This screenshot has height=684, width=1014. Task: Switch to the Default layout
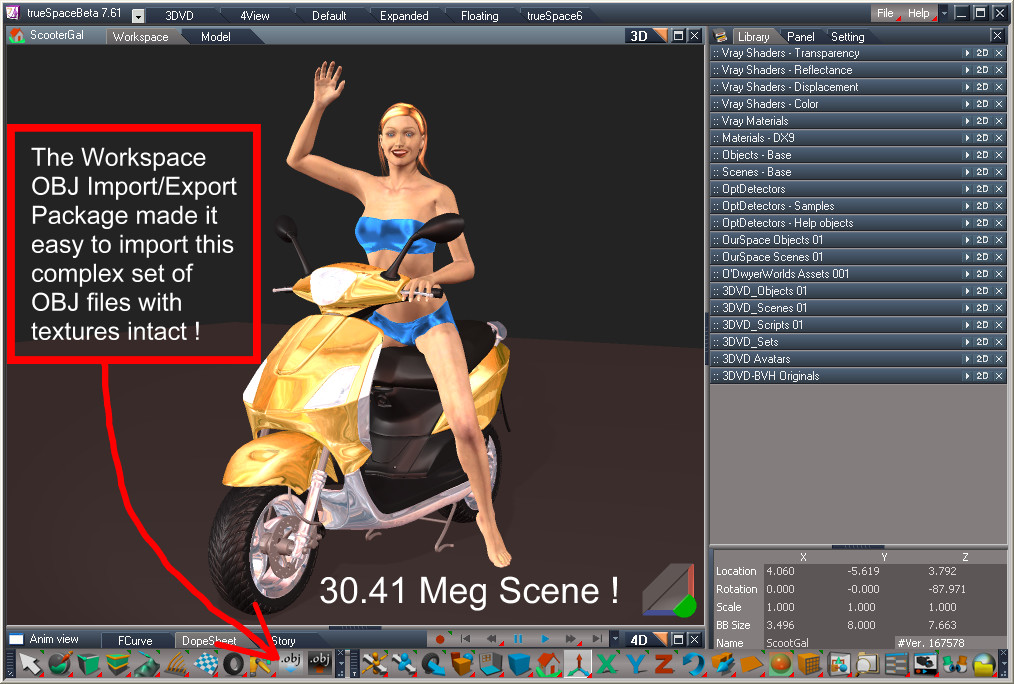tap(329, 16)
